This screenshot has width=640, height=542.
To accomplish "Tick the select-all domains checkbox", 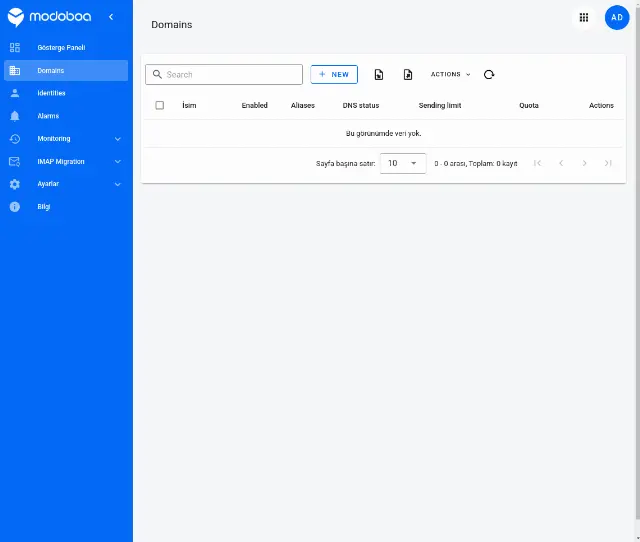I will (160, 105).
